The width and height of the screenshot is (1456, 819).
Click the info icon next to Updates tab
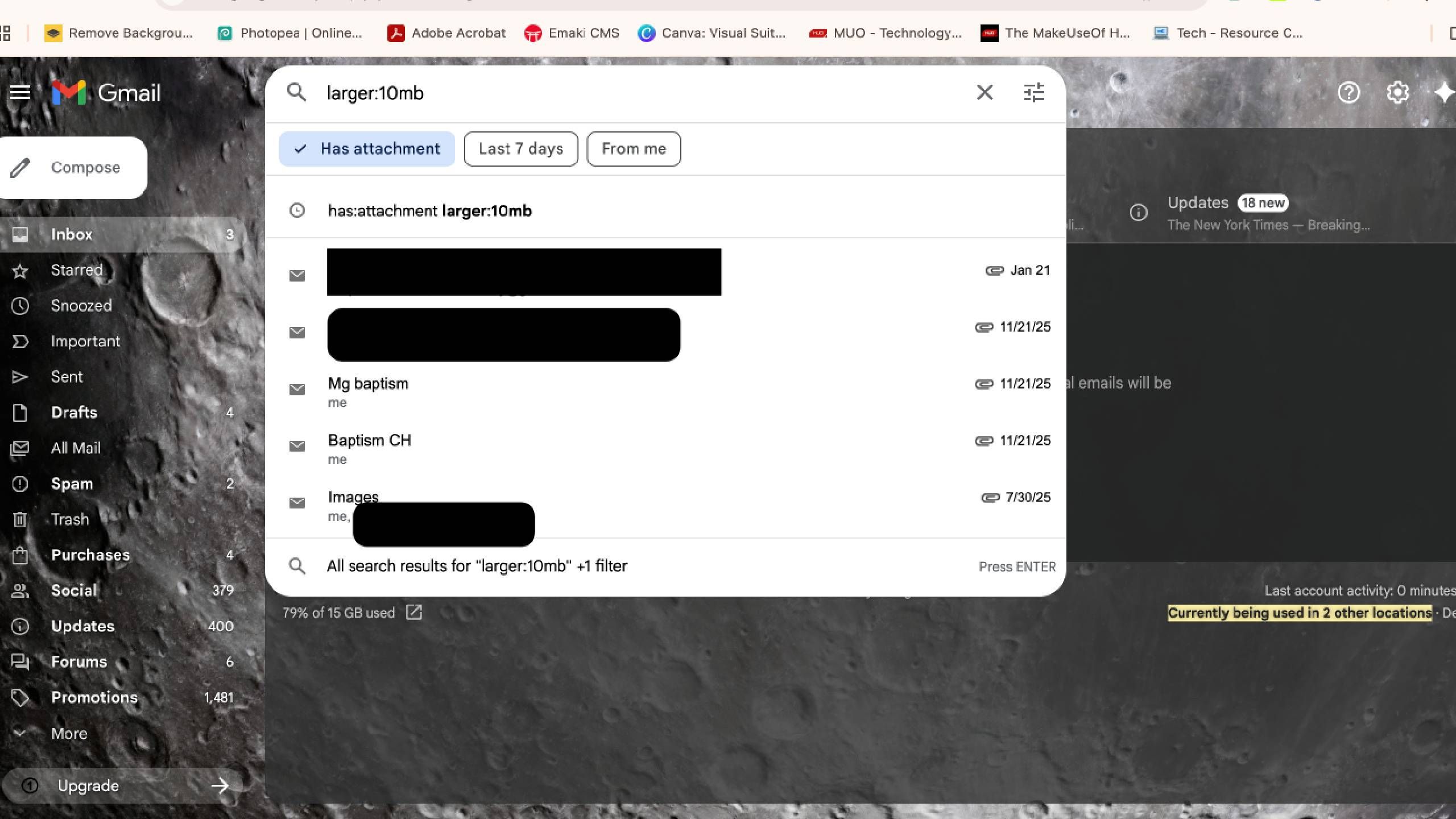[x=1138, y=213]
